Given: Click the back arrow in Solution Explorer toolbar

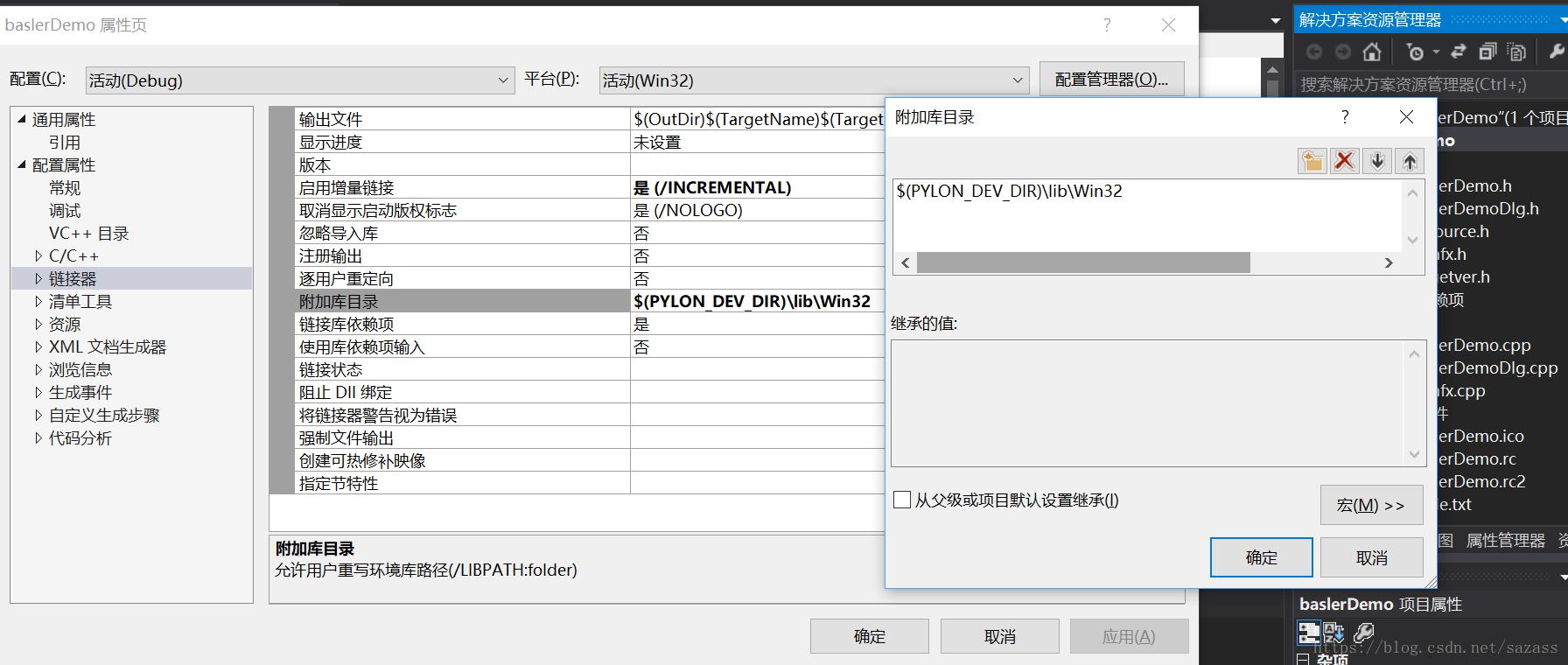Looking at the screenshot, I should click(x=1314, y=52).
